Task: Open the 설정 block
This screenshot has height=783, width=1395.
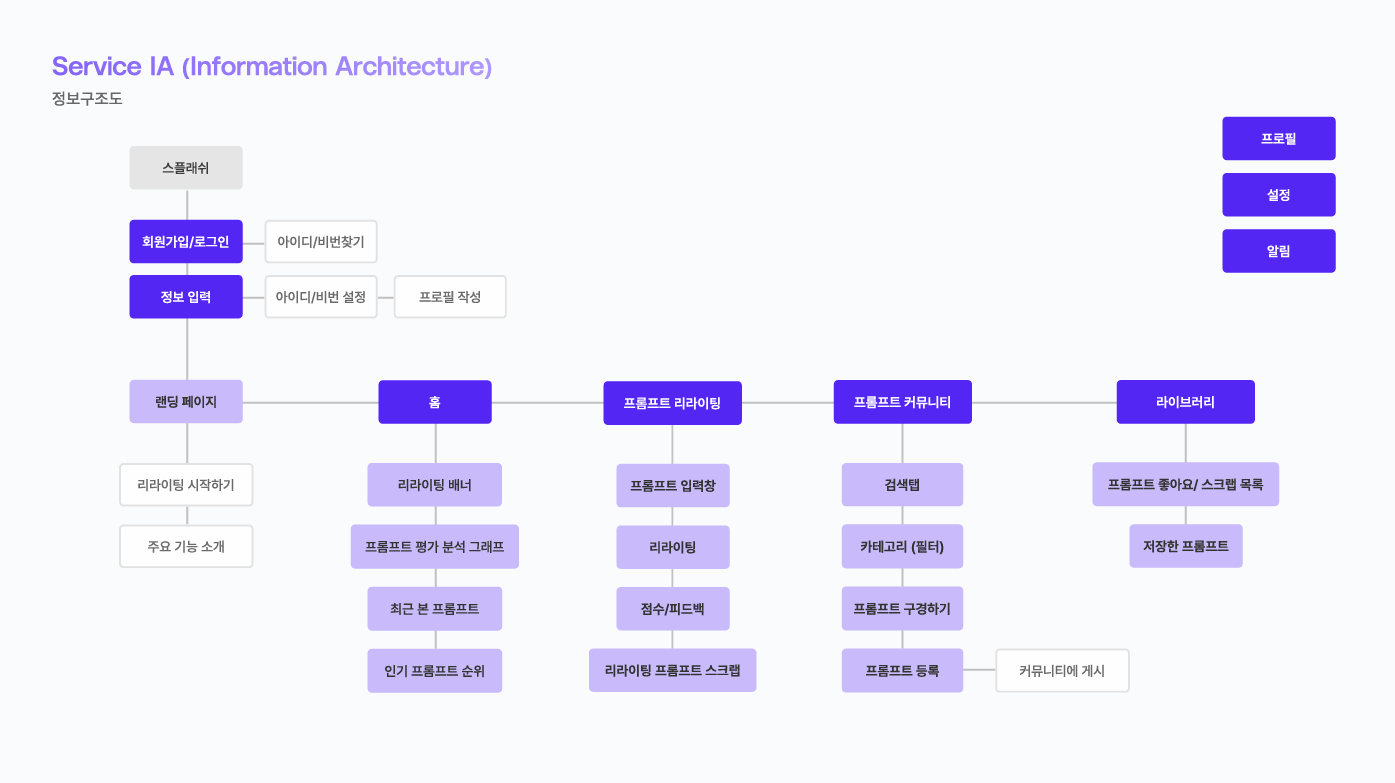Action: (1278, 195)
